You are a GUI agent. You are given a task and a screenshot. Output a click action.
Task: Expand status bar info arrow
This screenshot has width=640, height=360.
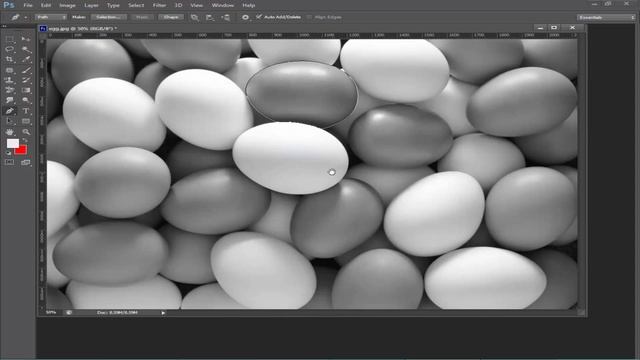click(163, 313)
